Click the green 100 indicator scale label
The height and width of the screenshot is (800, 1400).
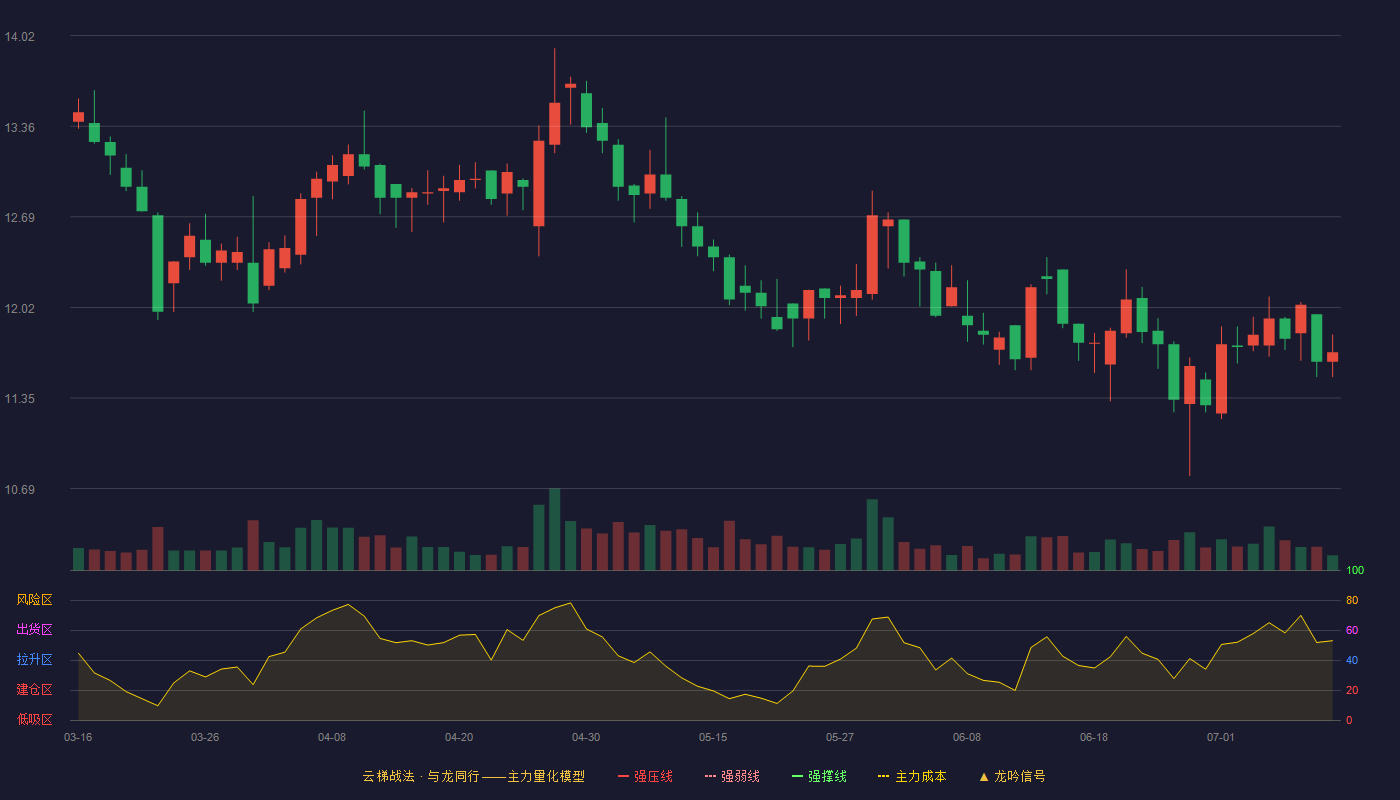click(x=1355, y=570)
